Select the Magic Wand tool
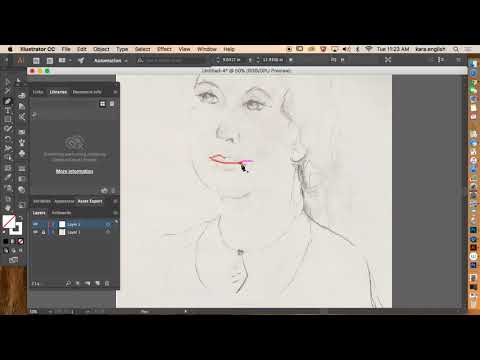Viewport: 480px width, 360px height. point(7,90)
